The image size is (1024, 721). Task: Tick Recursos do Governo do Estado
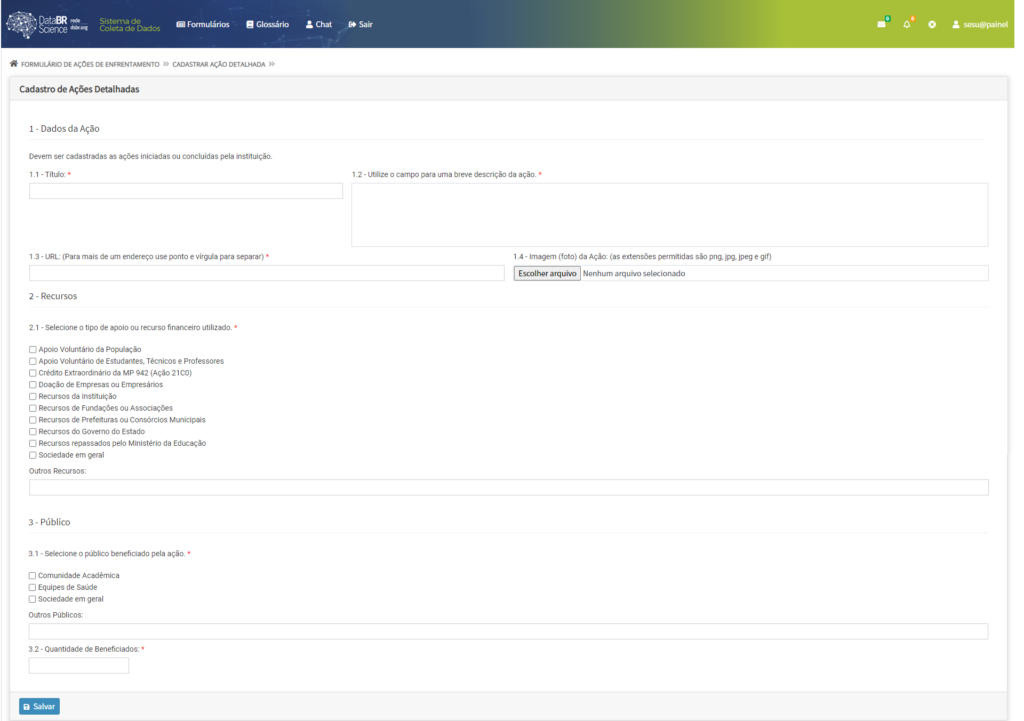coord(33,431)
